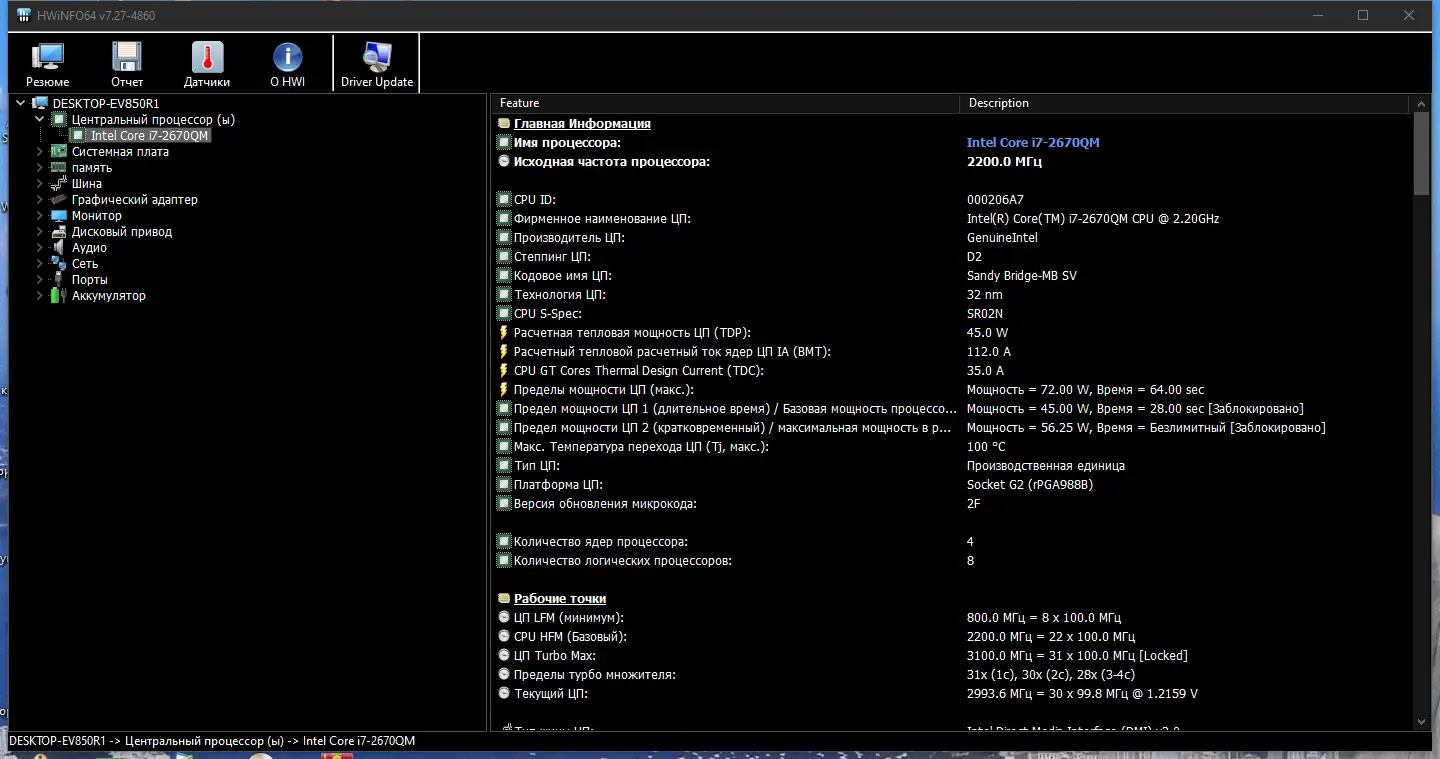Click the Отчет report floppy icon
The height and width of the screenshot is (759, 1440).
127,64
